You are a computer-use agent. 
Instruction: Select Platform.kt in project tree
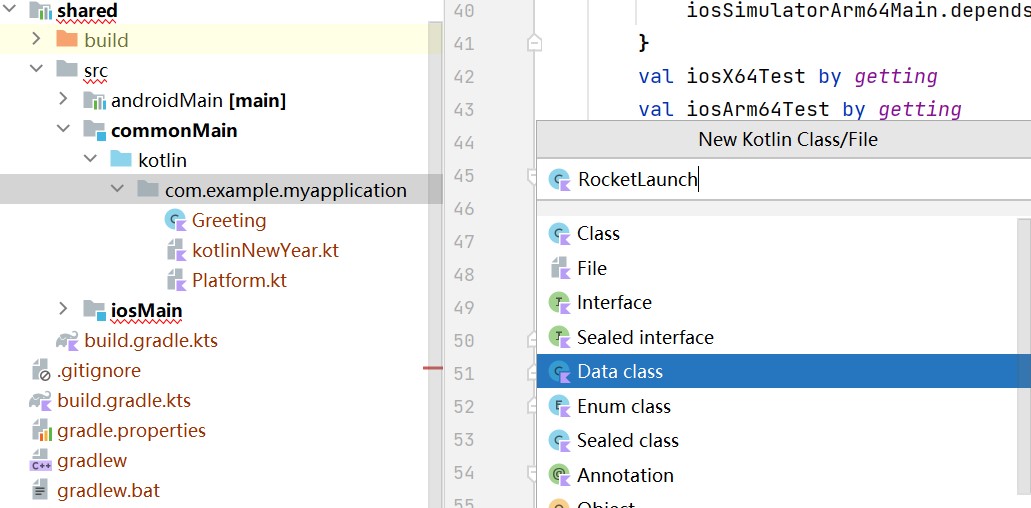click(239, 281)
